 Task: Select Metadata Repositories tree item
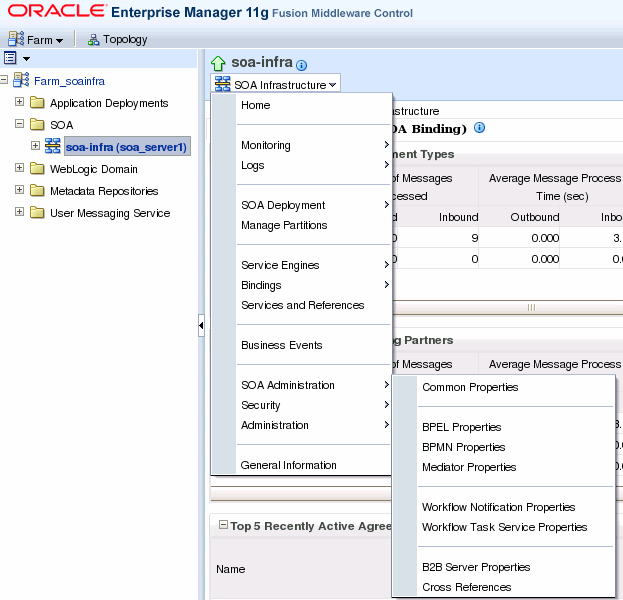tap(104, 191)
